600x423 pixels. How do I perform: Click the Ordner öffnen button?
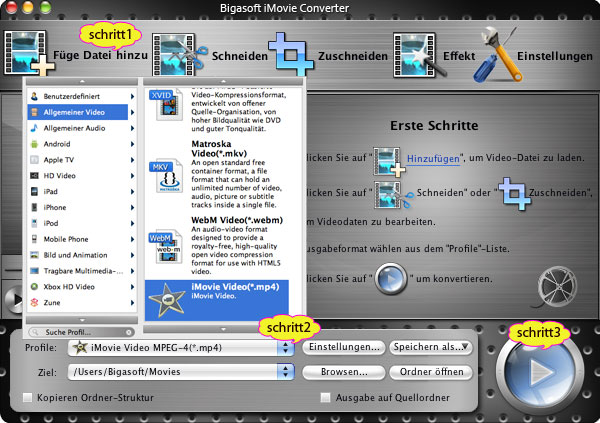click(431, 372)
